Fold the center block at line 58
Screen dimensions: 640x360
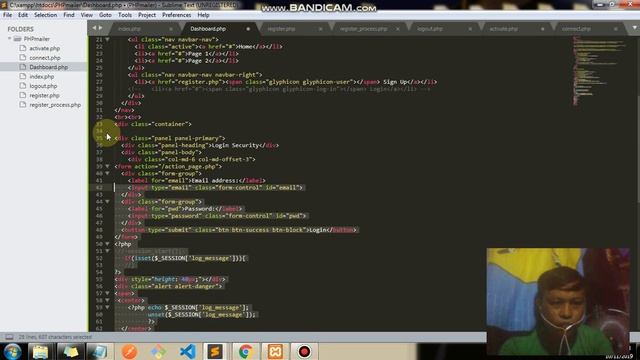point(107,300)
